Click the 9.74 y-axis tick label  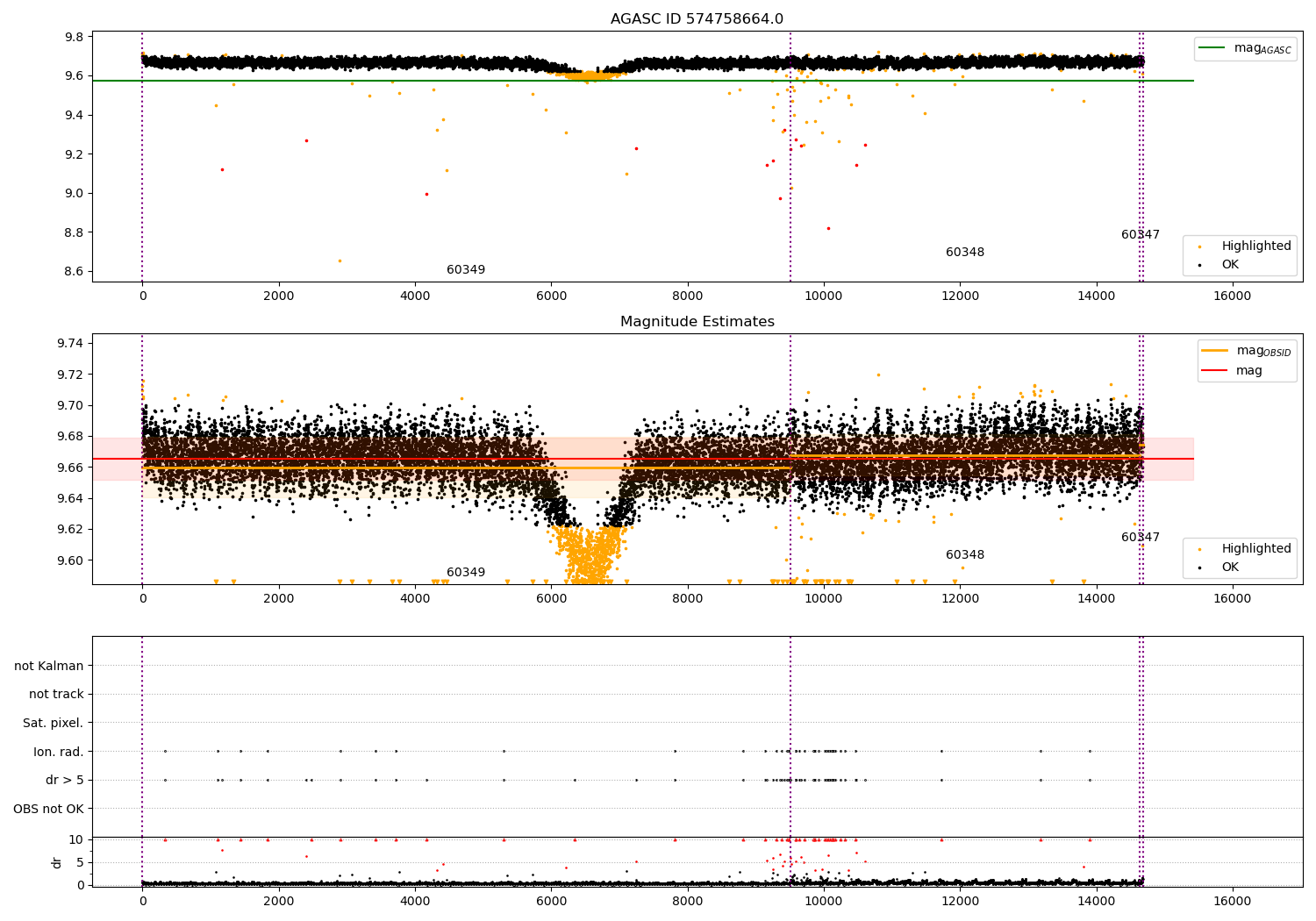[x=71, y=343]
